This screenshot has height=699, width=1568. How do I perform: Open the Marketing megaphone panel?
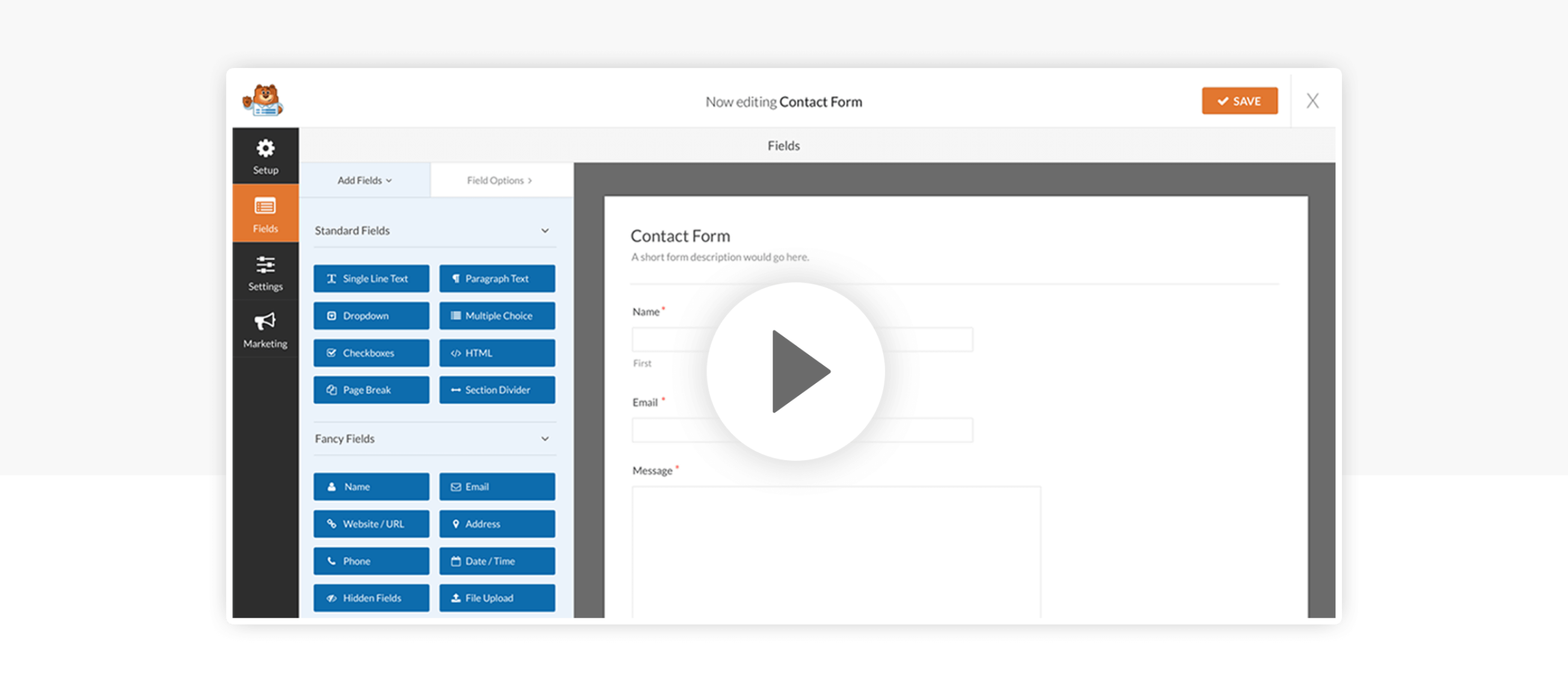click(x=265, y=330)
